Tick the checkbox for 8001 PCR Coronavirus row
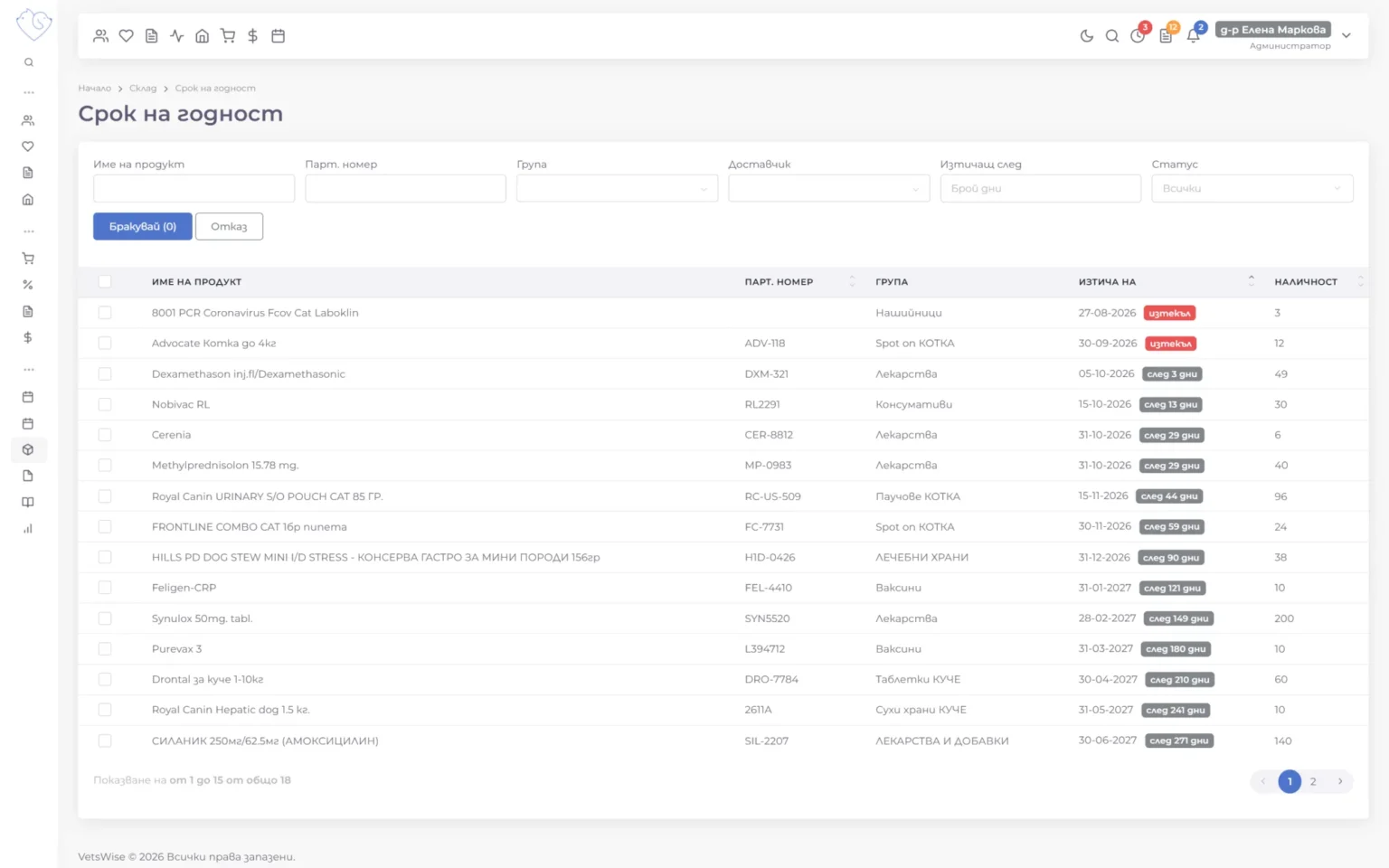The width and height of the screenshot is (1389, 868). pos(105,313)
